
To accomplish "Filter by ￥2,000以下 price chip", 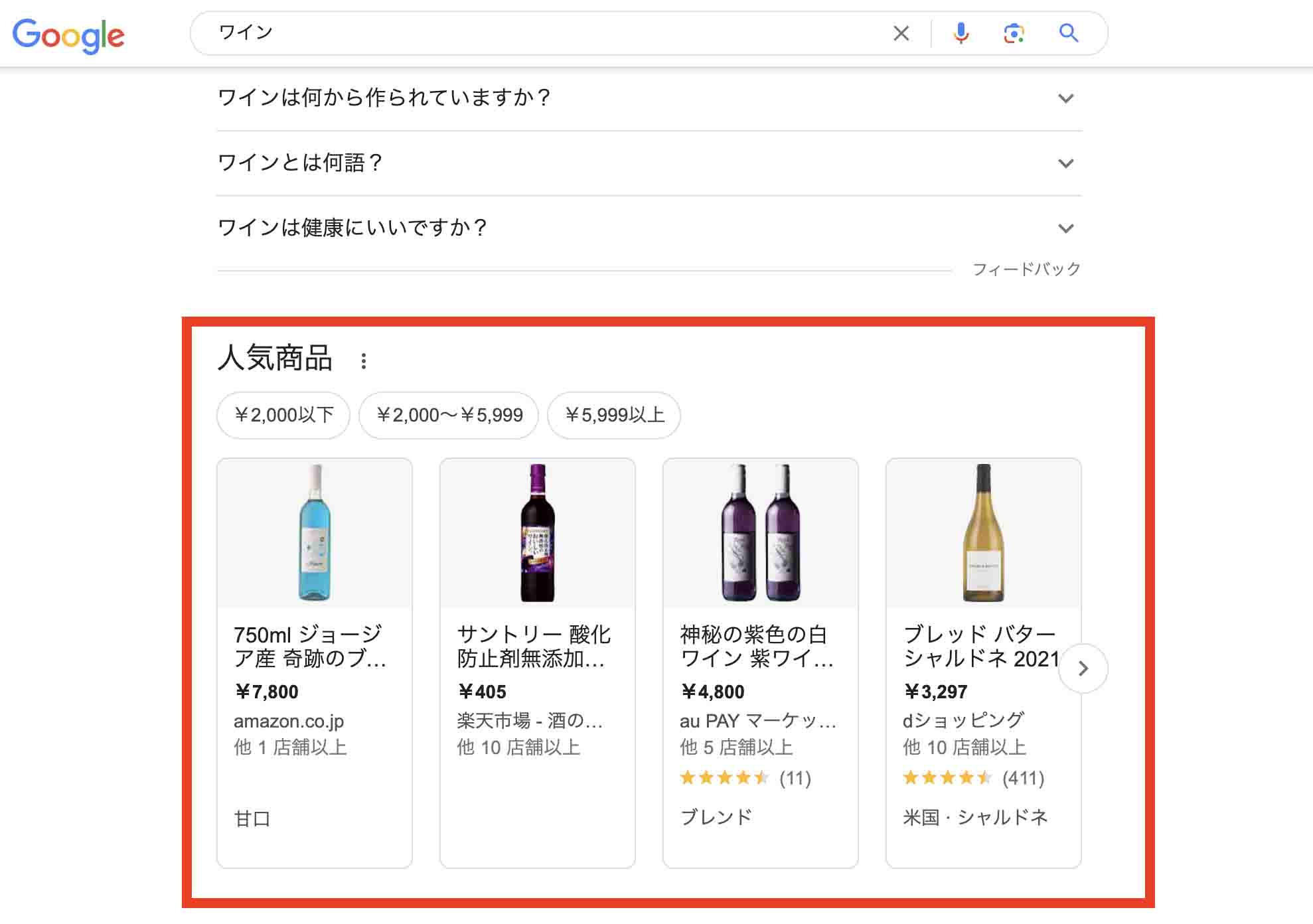I will tap(283, 415).
